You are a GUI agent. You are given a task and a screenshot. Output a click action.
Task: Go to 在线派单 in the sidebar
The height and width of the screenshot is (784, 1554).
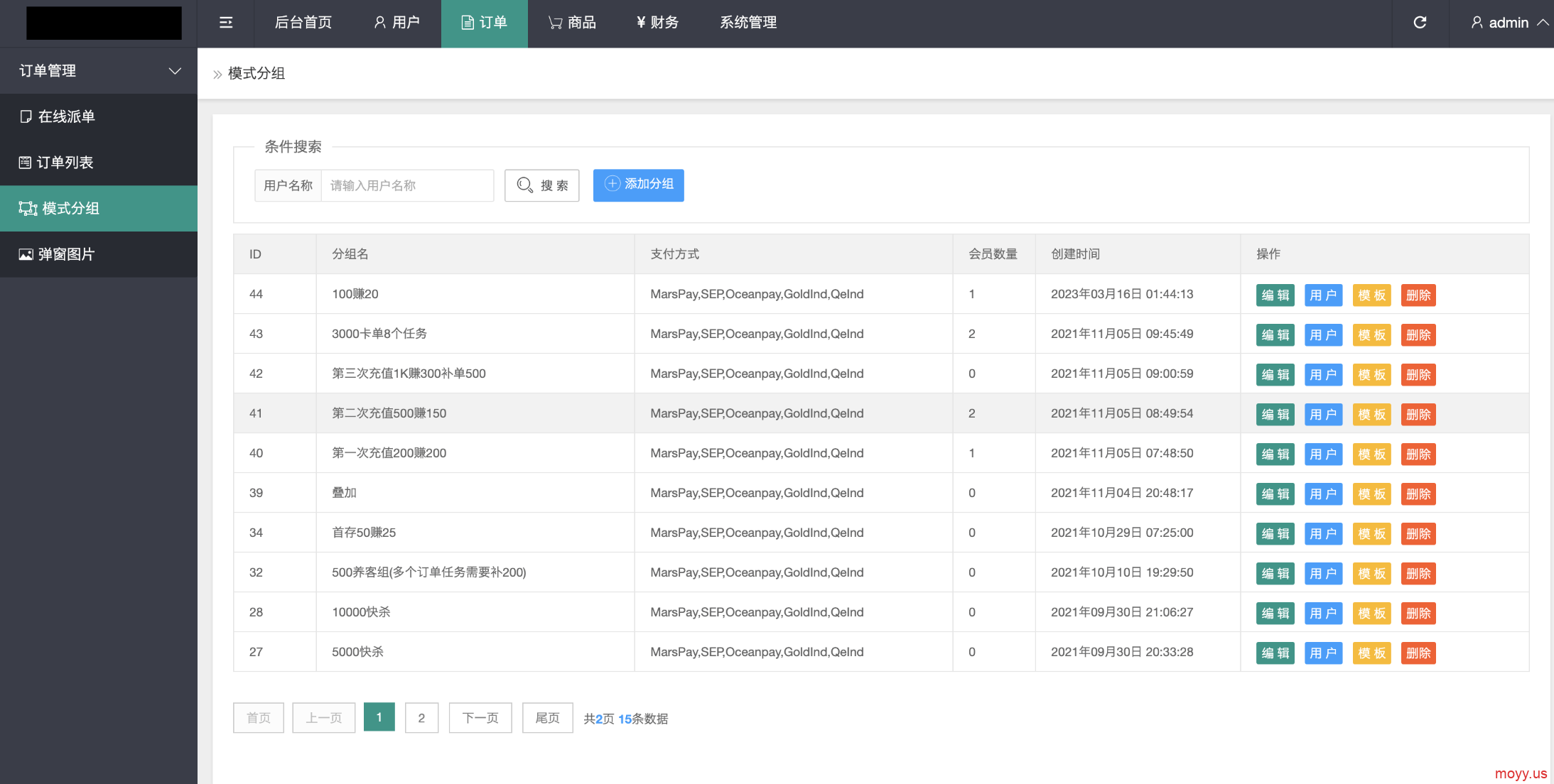click(x=99, y=116)
